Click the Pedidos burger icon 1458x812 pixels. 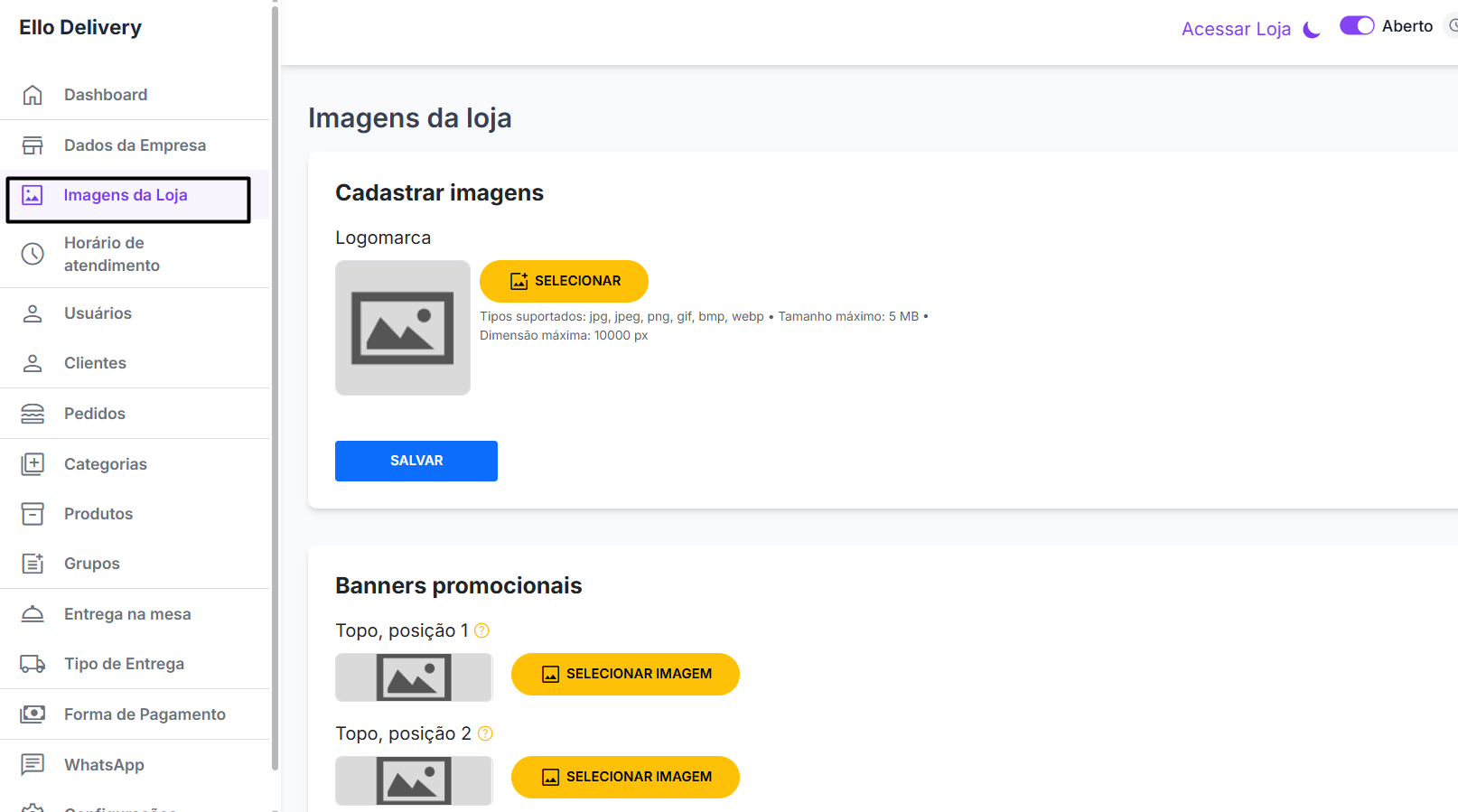(x=33, y=414)
